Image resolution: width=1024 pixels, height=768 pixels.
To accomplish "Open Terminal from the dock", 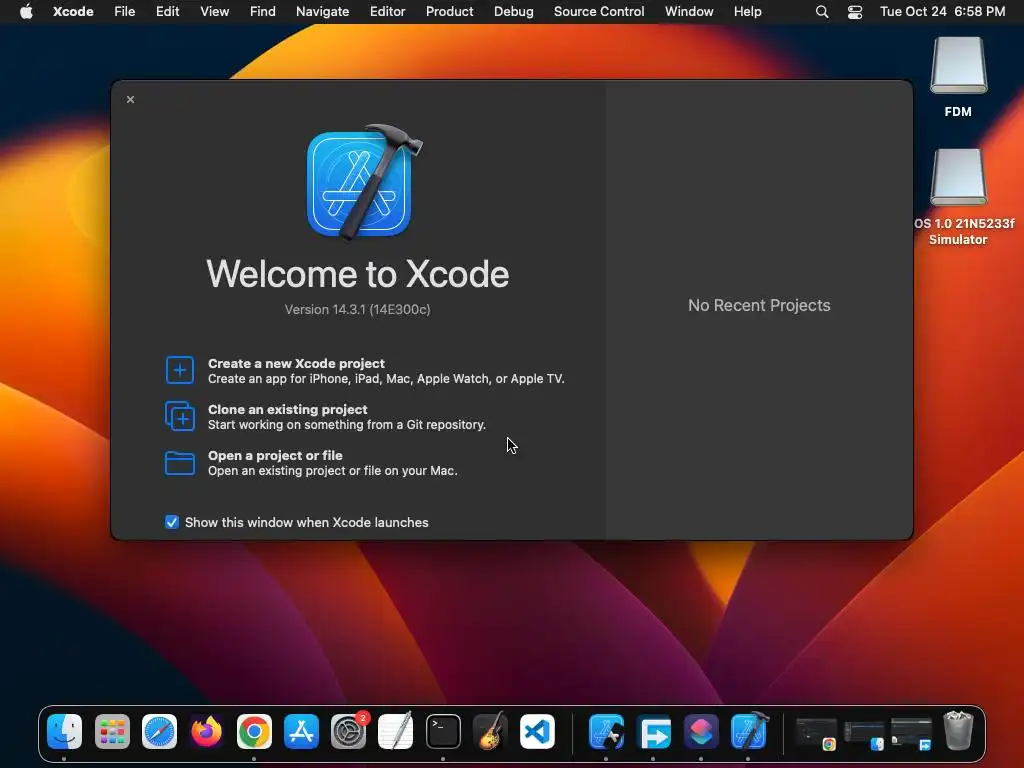I will 443,731.
